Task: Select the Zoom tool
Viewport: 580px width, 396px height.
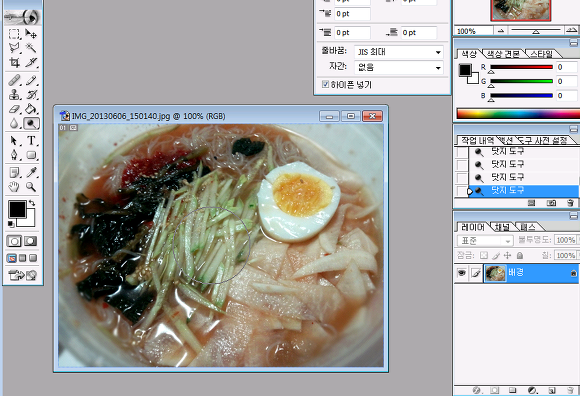Action: click(31, 187)
